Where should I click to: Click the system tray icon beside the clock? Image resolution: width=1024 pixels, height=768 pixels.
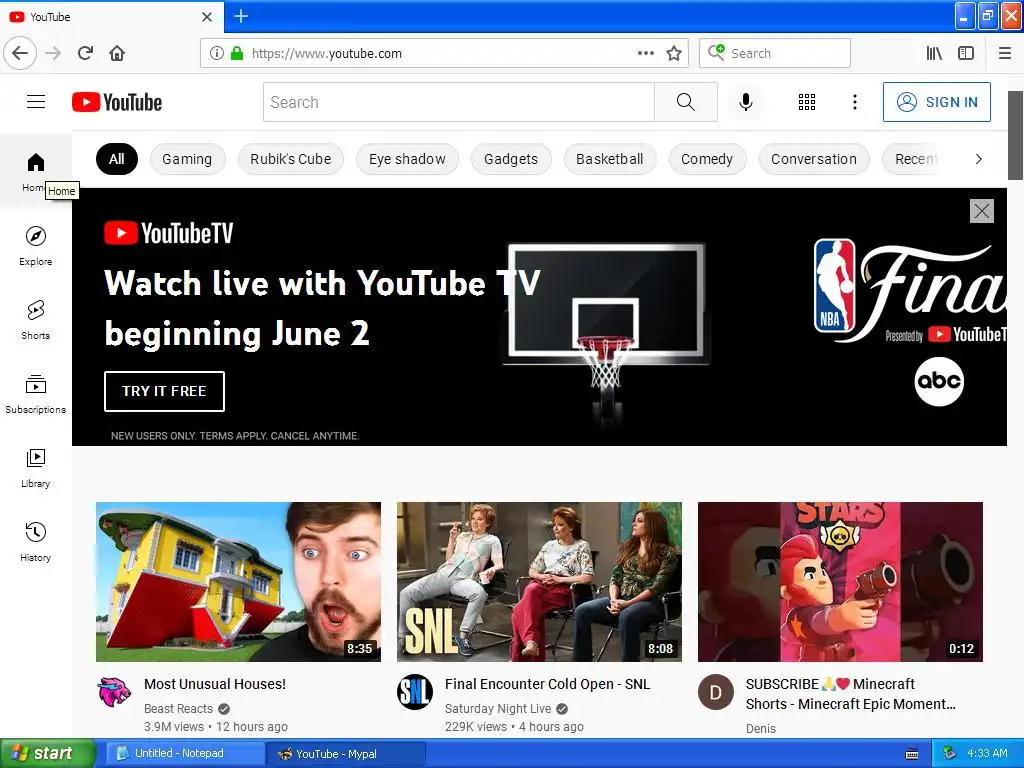pos(950,754)
